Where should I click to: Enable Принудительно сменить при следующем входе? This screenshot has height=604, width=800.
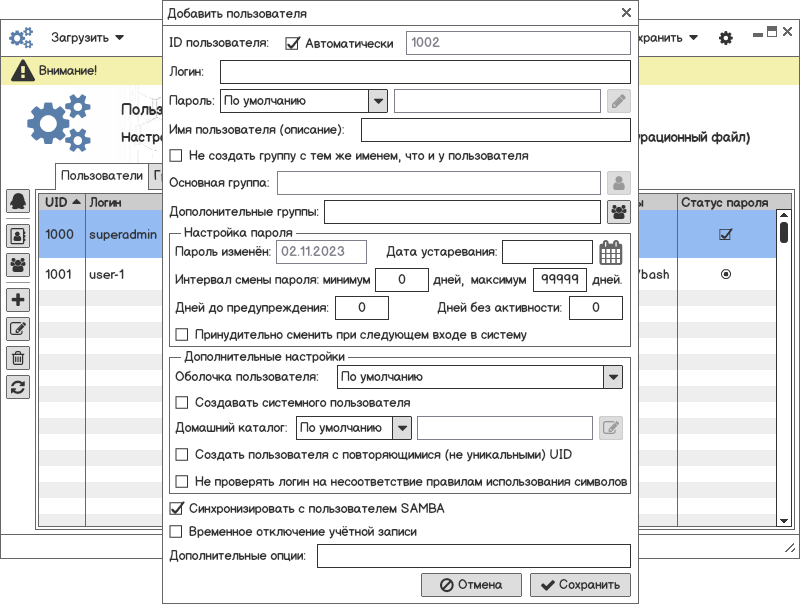click(182, 335)
